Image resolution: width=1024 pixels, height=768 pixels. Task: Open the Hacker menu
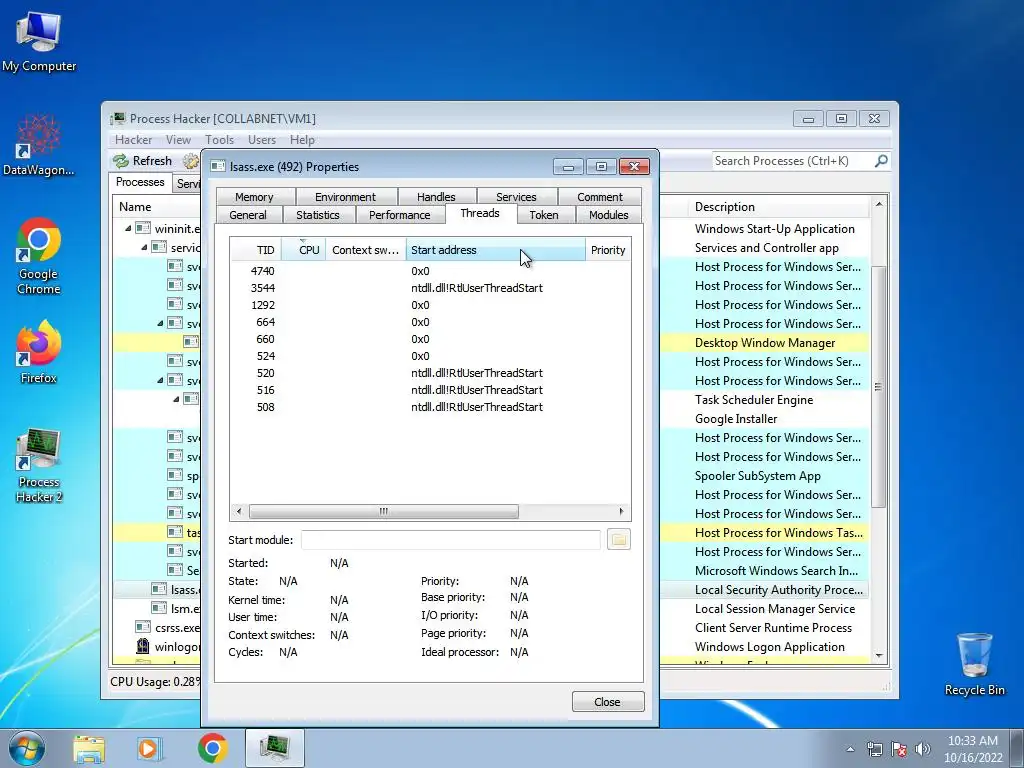click(x=133, y=140)
